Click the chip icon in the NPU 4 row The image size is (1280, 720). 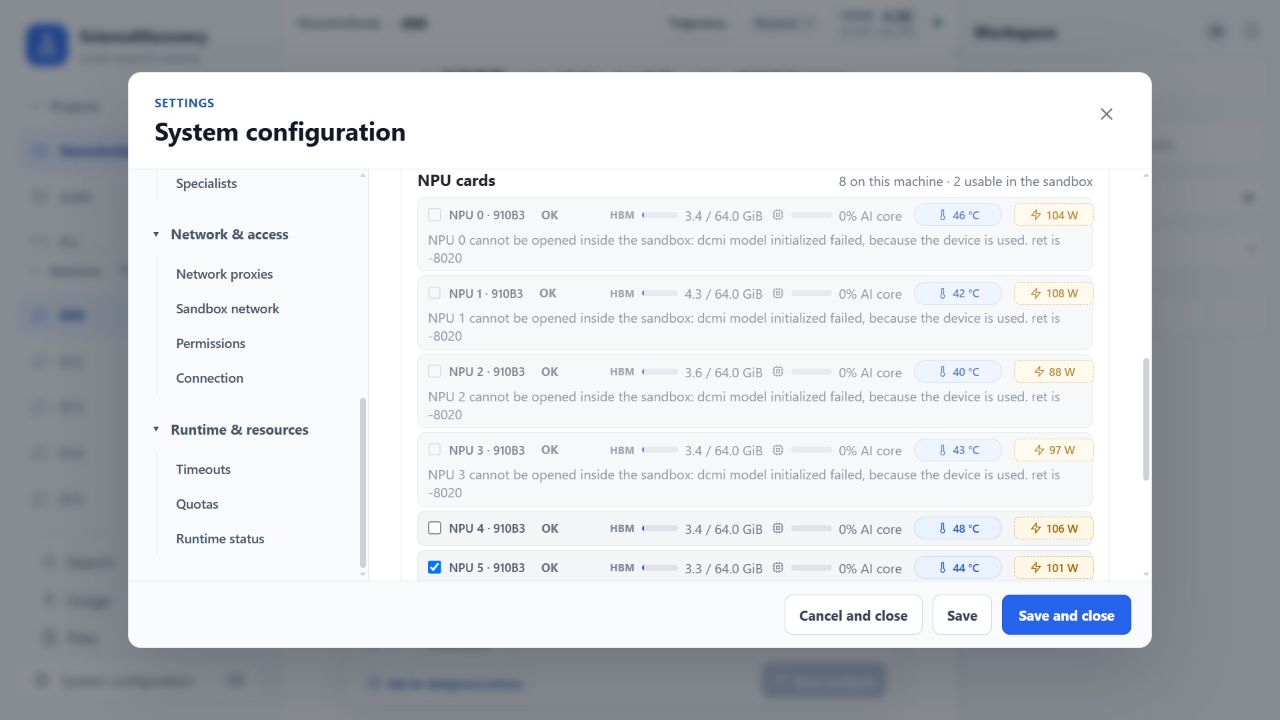[x=778, y=528]
